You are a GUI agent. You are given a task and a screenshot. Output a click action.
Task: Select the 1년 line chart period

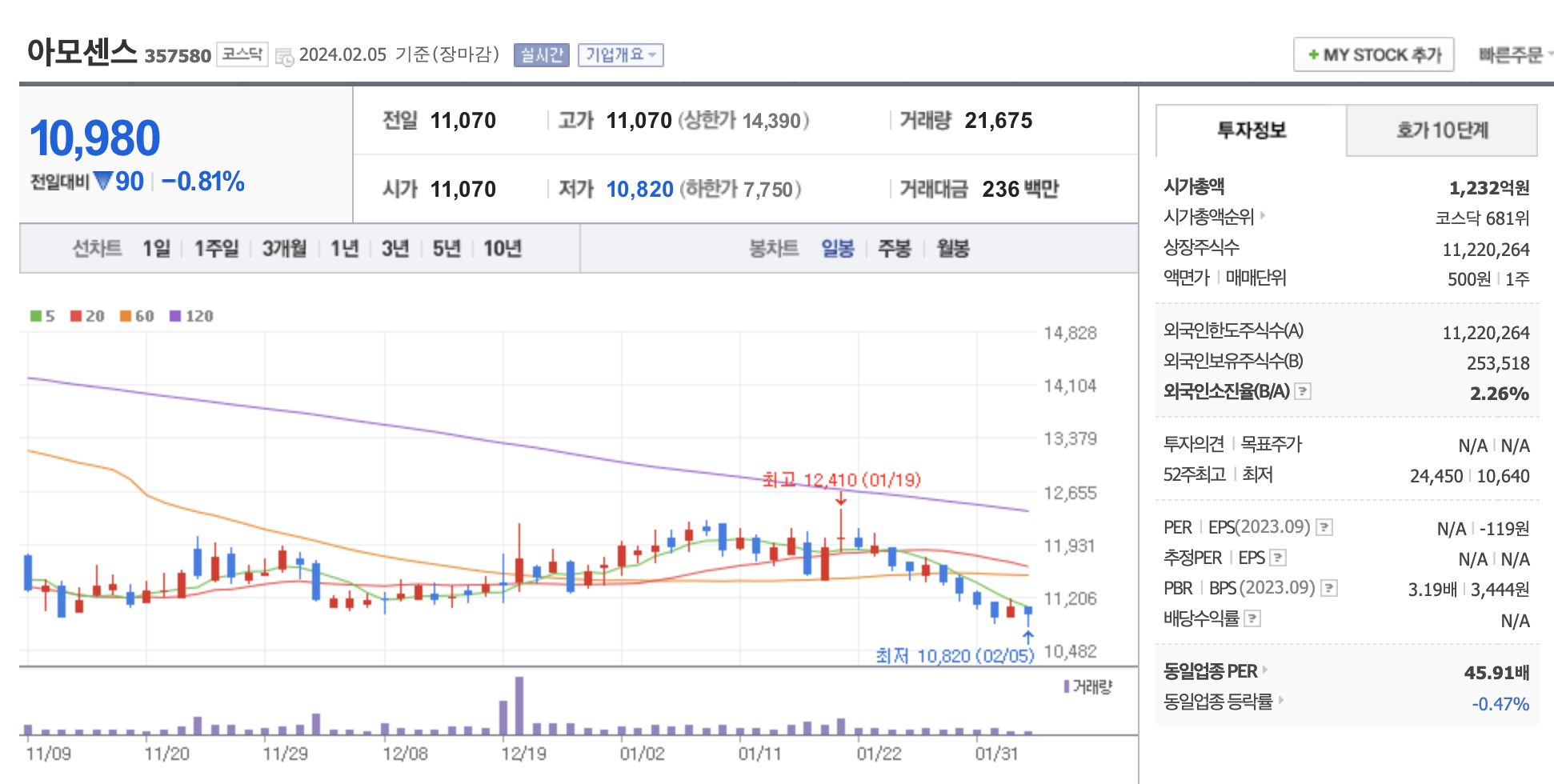(x=344, y=249)
